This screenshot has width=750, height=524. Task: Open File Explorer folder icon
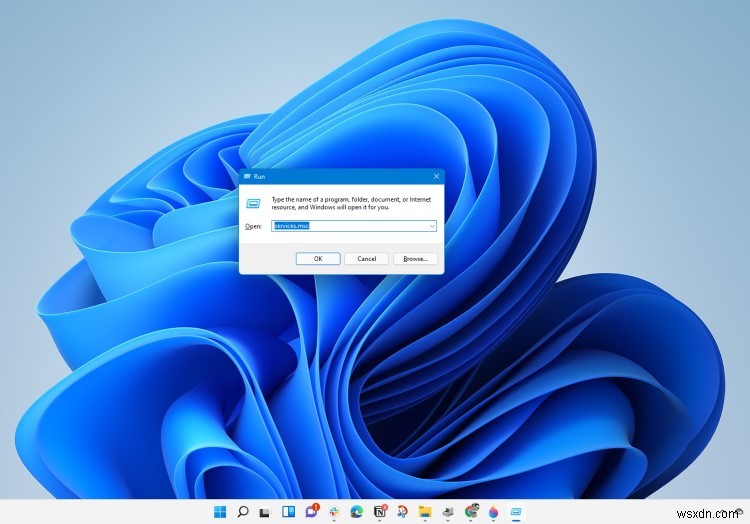[425, 512]
